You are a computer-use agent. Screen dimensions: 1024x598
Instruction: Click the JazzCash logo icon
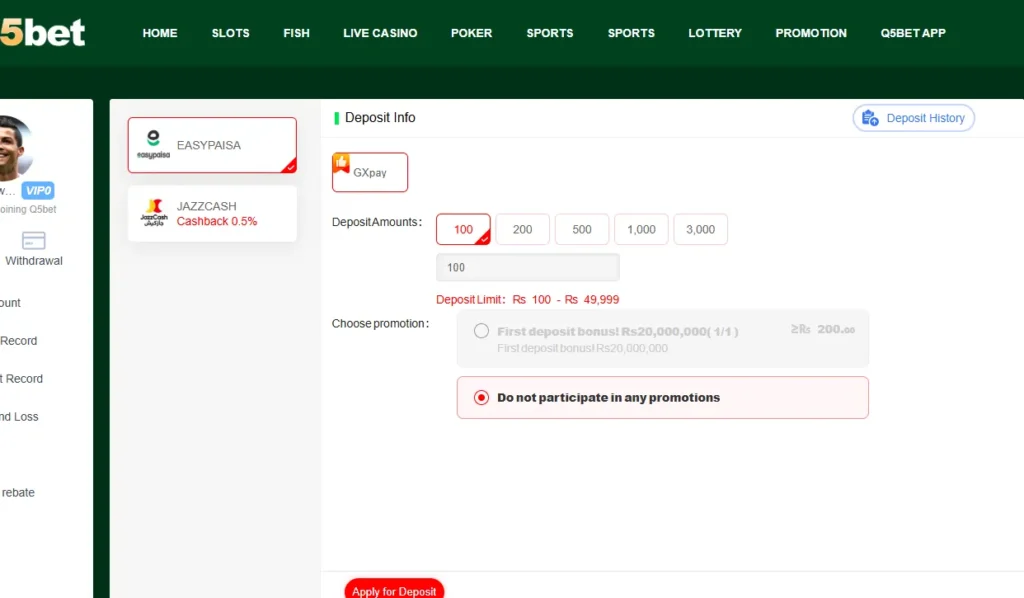154,213
